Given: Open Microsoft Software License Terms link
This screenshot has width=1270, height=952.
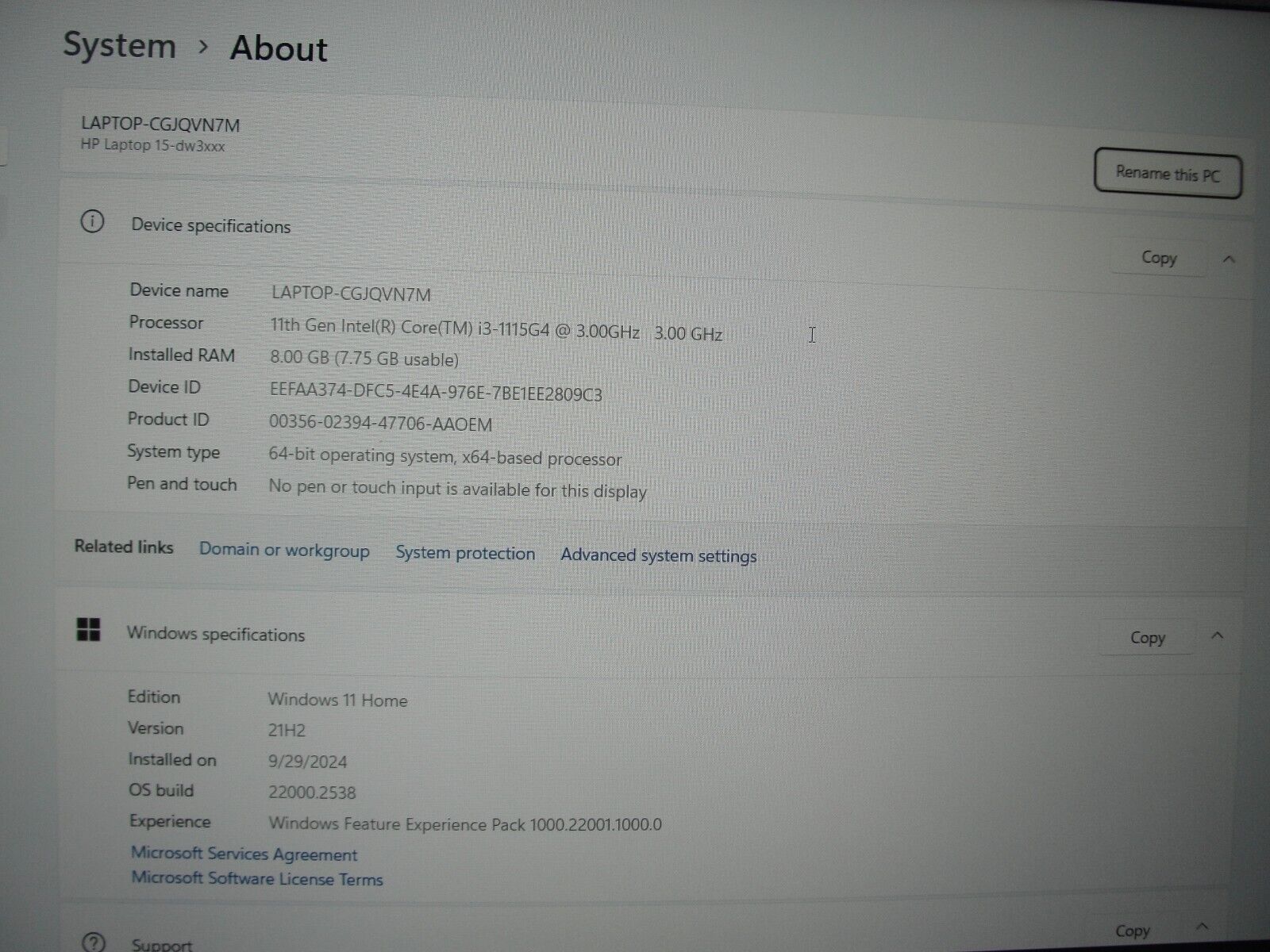Looking at the screenshot, I should (256, 878).
